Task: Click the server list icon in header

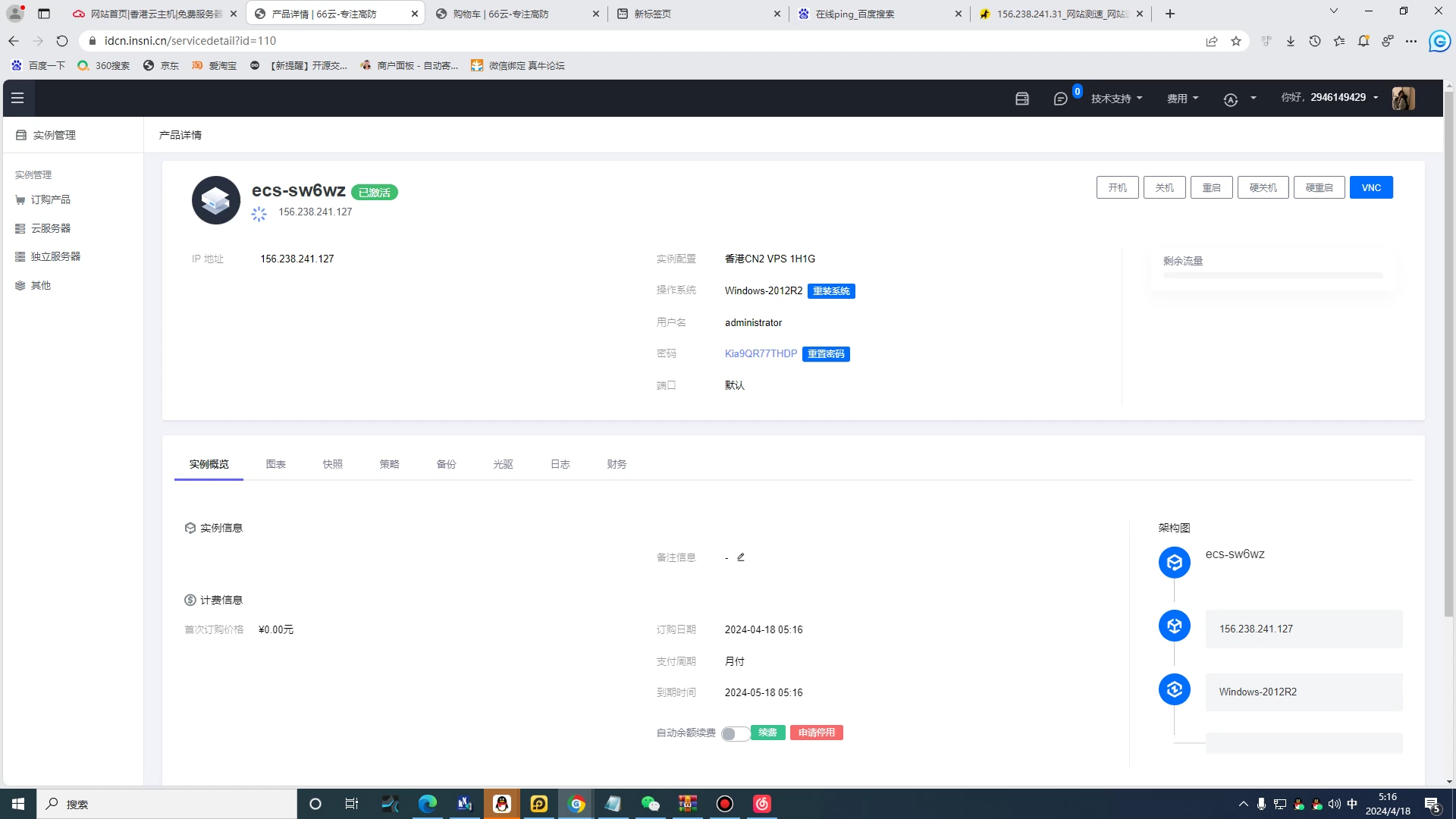Action: [x=1022, y=99]
